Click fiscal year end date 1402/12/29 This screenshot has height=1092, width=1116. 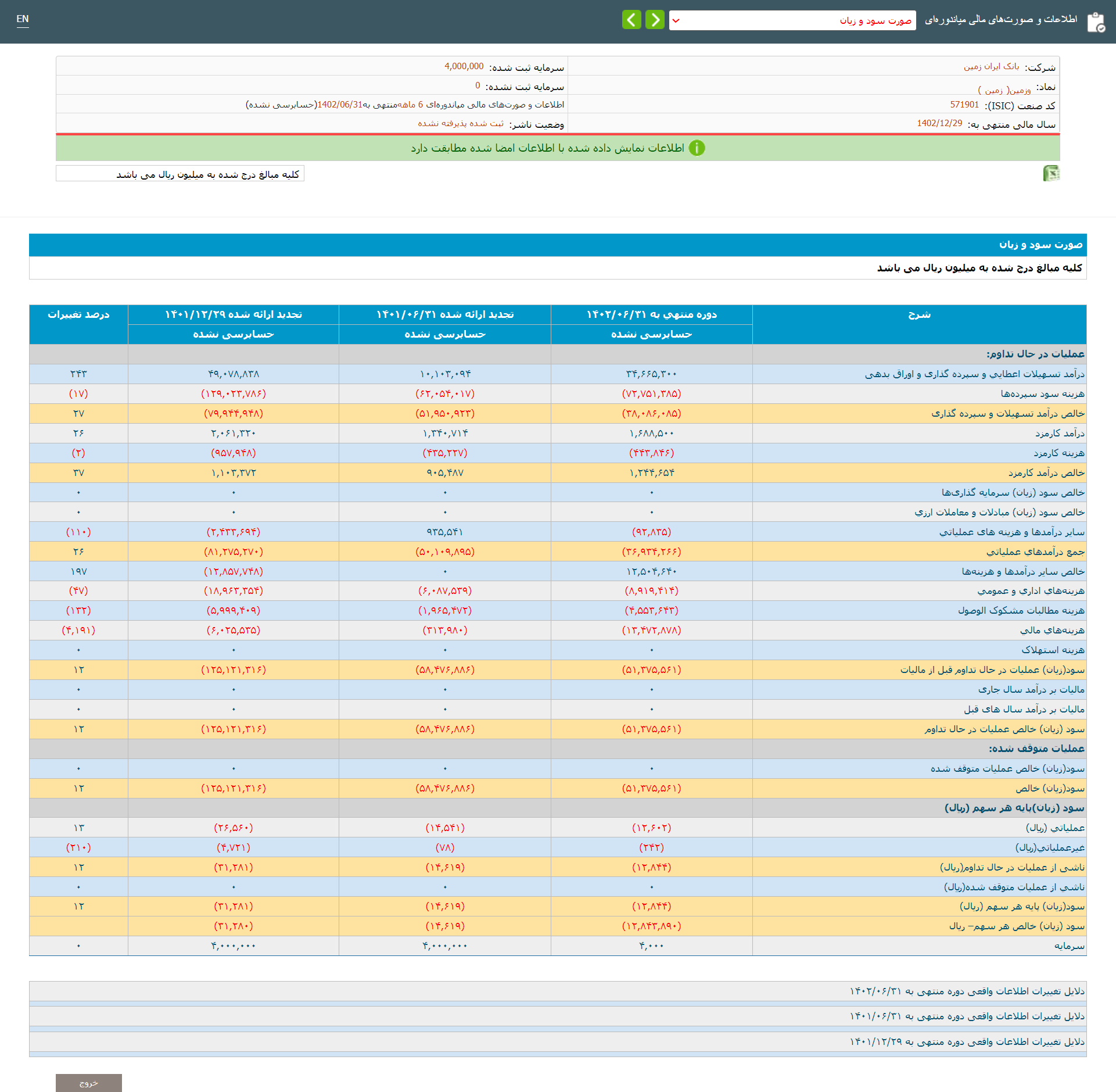pos(939,123)
